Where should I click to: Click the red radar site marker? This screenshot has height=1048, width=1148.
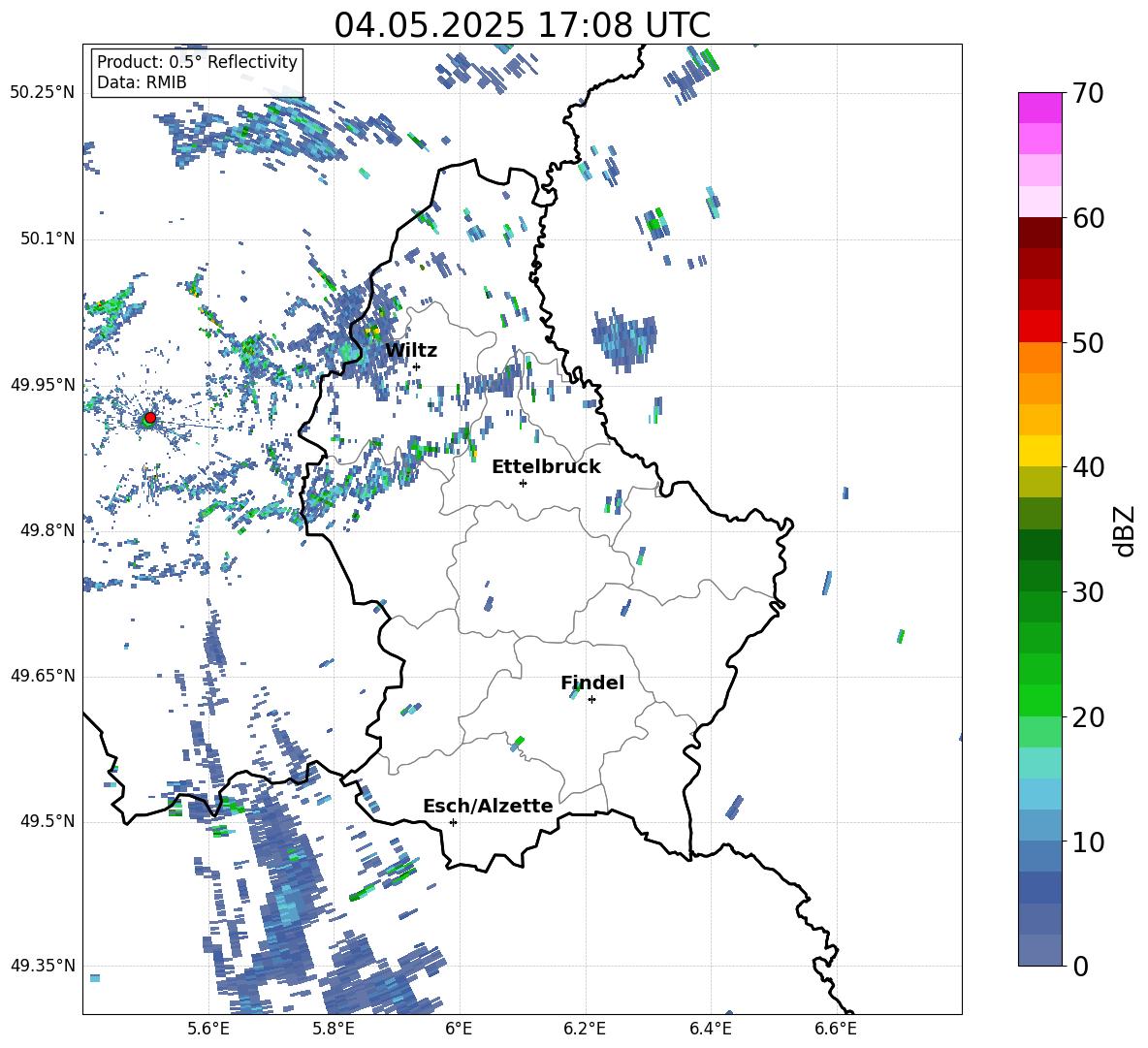click(x=150, y=417)
